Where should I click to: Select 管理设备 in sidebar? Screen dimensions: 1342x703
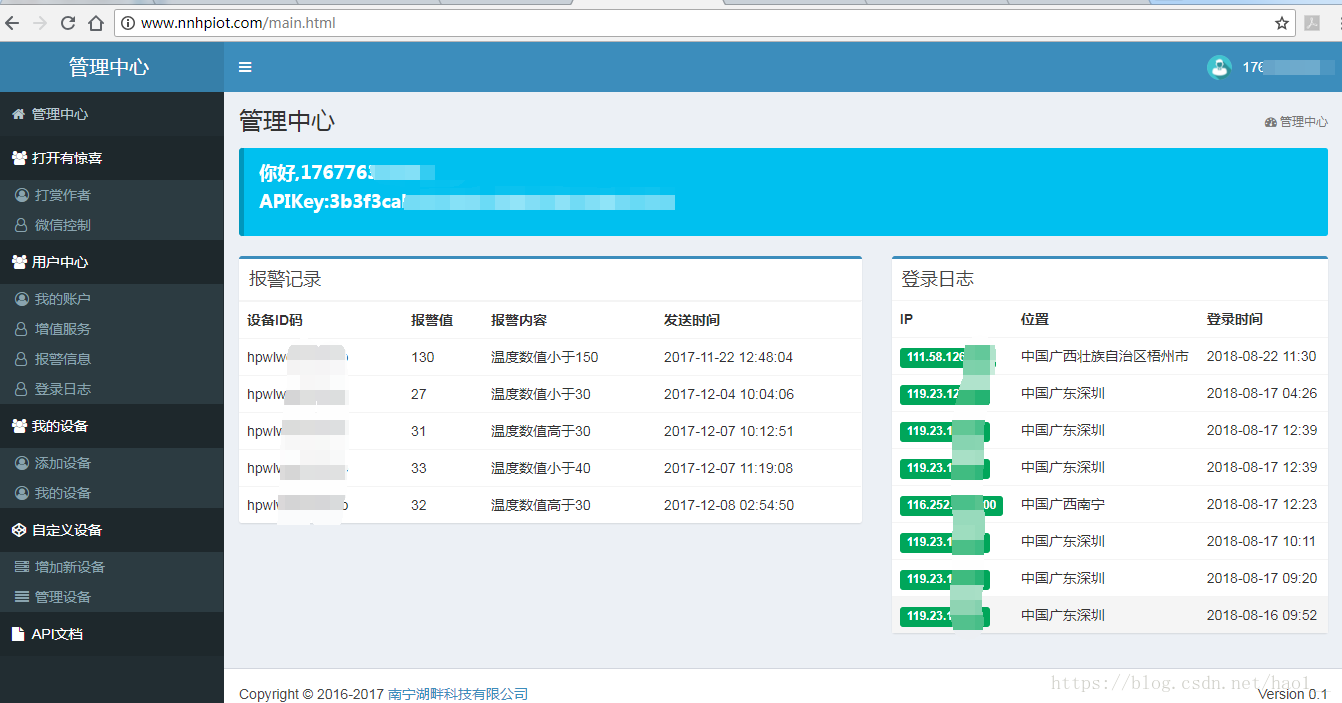pyautogui.click(x=112, y=597)
